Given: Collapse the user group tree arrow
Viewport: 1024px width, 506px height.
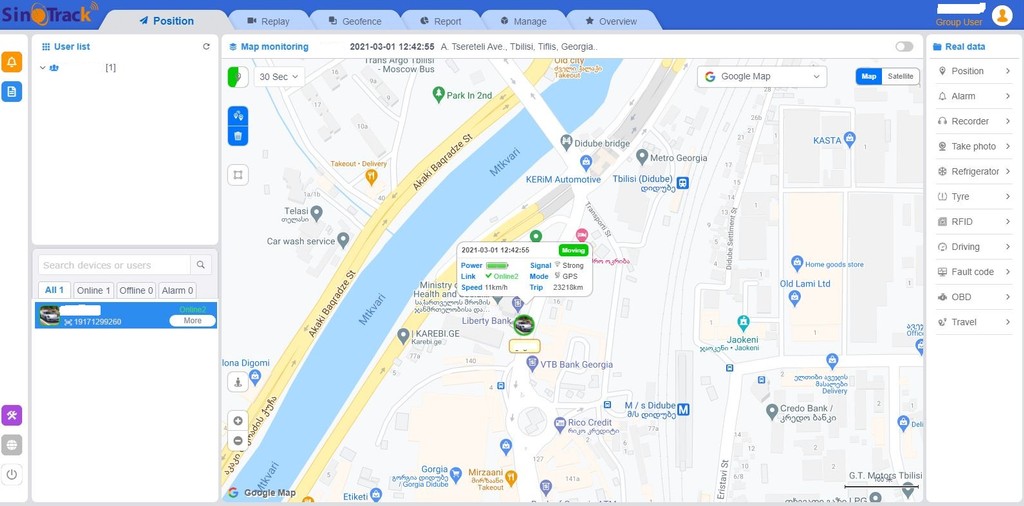Looking at the screenshot, I should tap(42, 68).
